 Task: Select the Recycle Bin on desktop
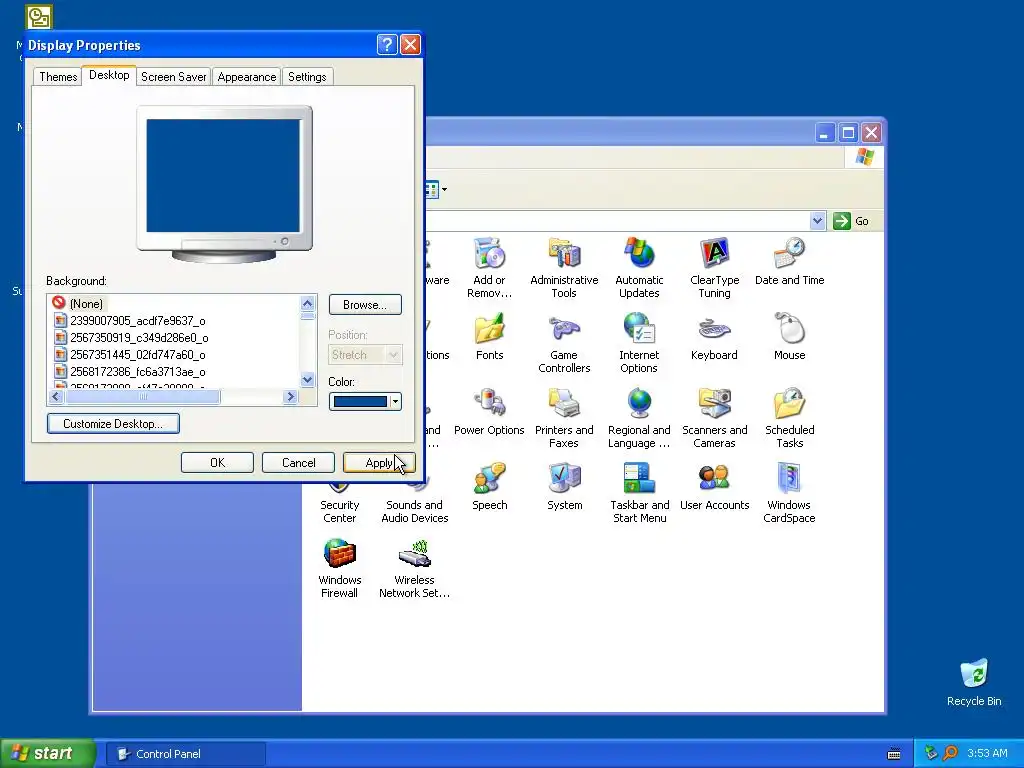[974, 682]
